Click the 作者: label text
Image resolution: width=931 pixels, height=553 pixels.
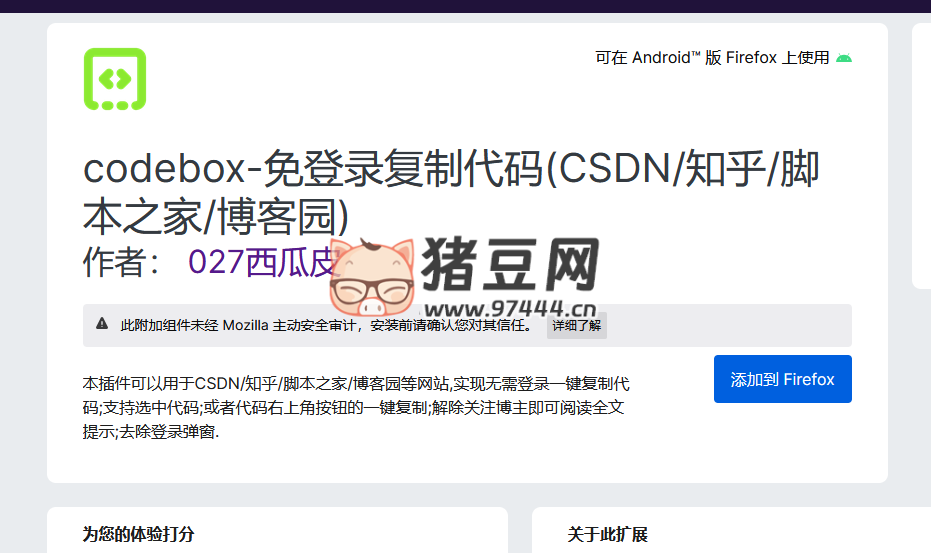121,262
